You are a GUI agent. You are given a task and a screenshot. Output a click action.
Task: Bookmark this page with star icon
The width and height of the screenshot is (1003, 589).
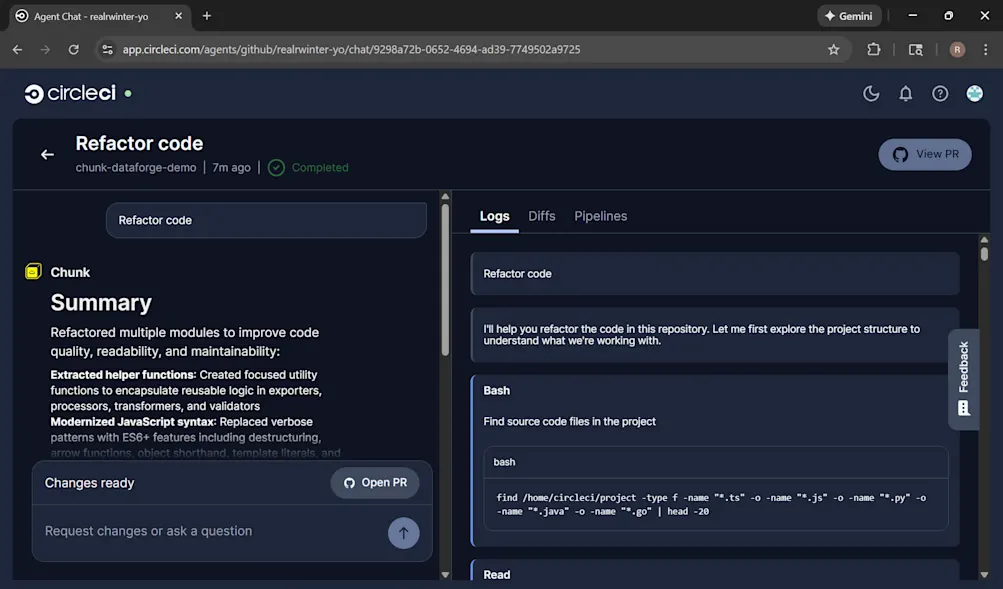833,49
